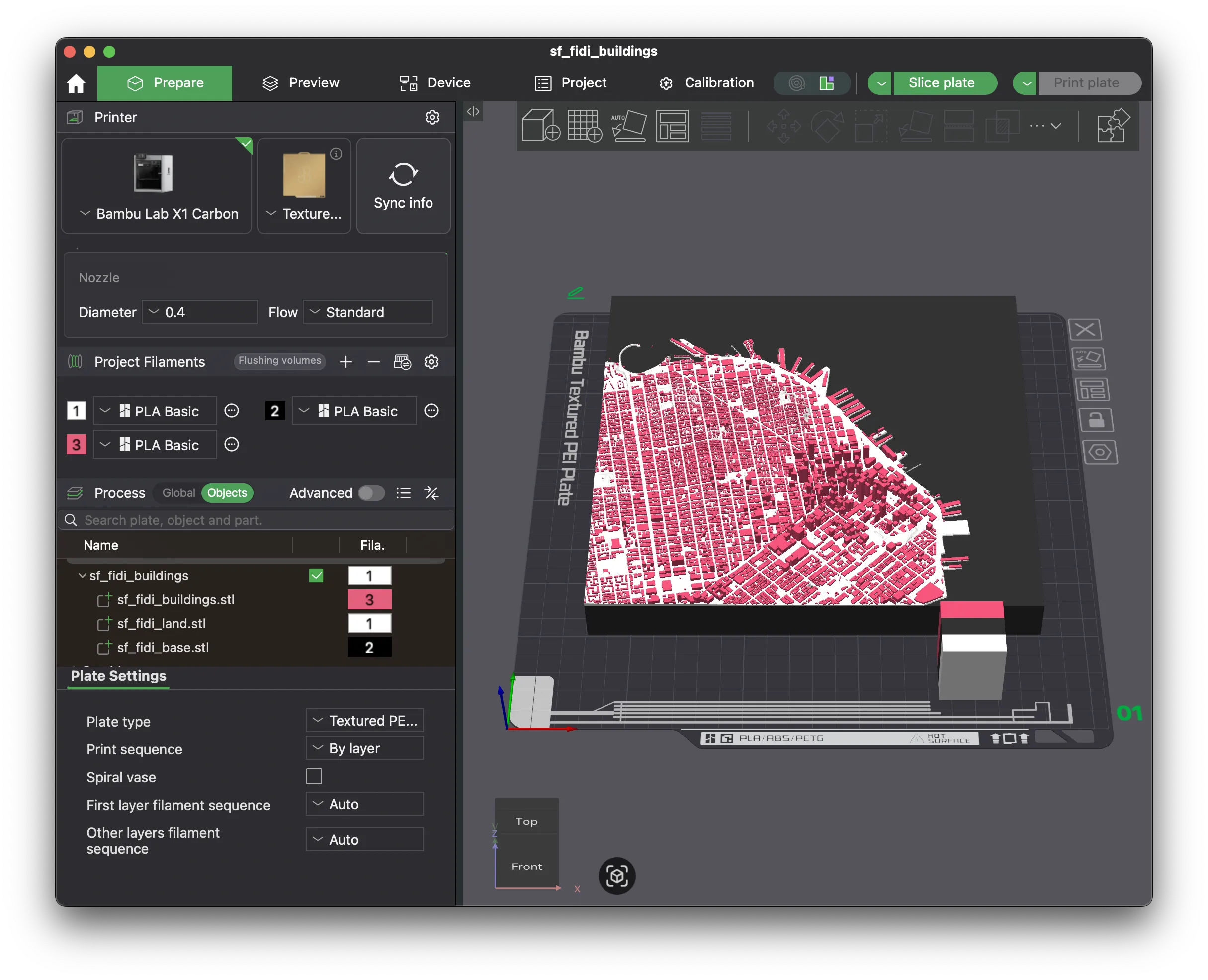Collapse sf_fidi_buildings object tree
The width and height of the screenshot is (1208, 980).
(x=83, y=575)
